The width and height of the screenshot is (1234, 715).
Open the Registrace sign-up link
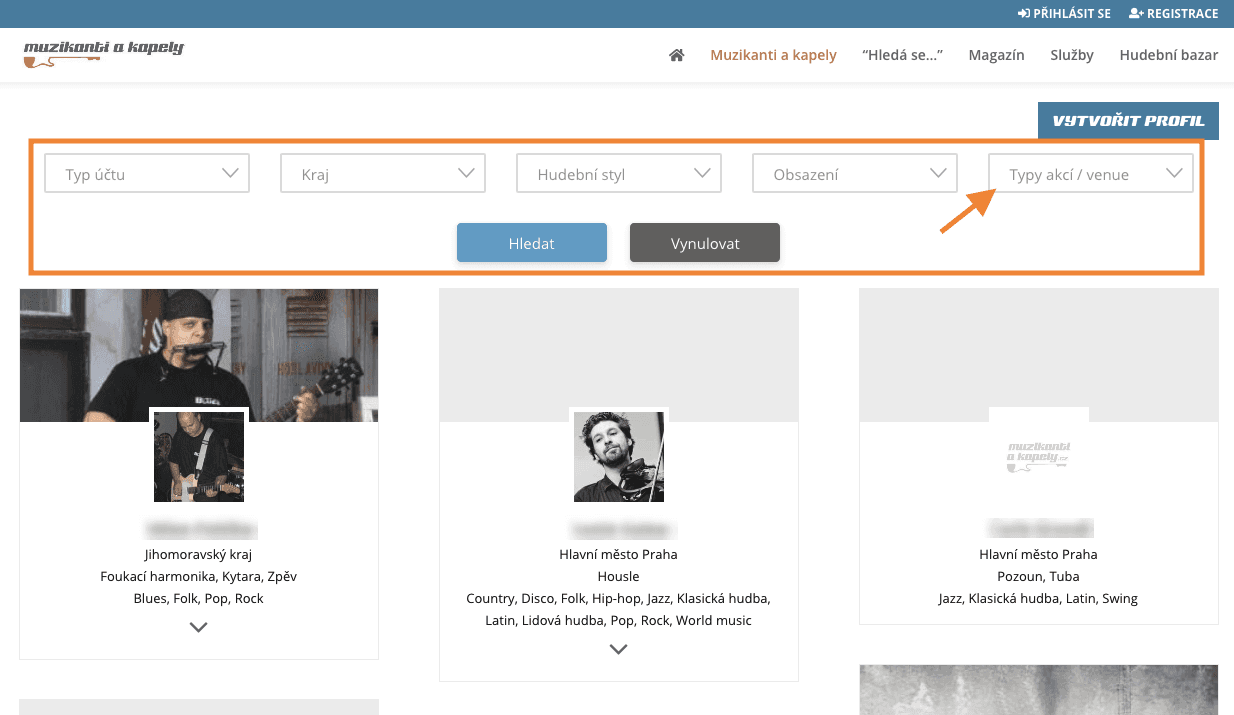click(1173, 14)
